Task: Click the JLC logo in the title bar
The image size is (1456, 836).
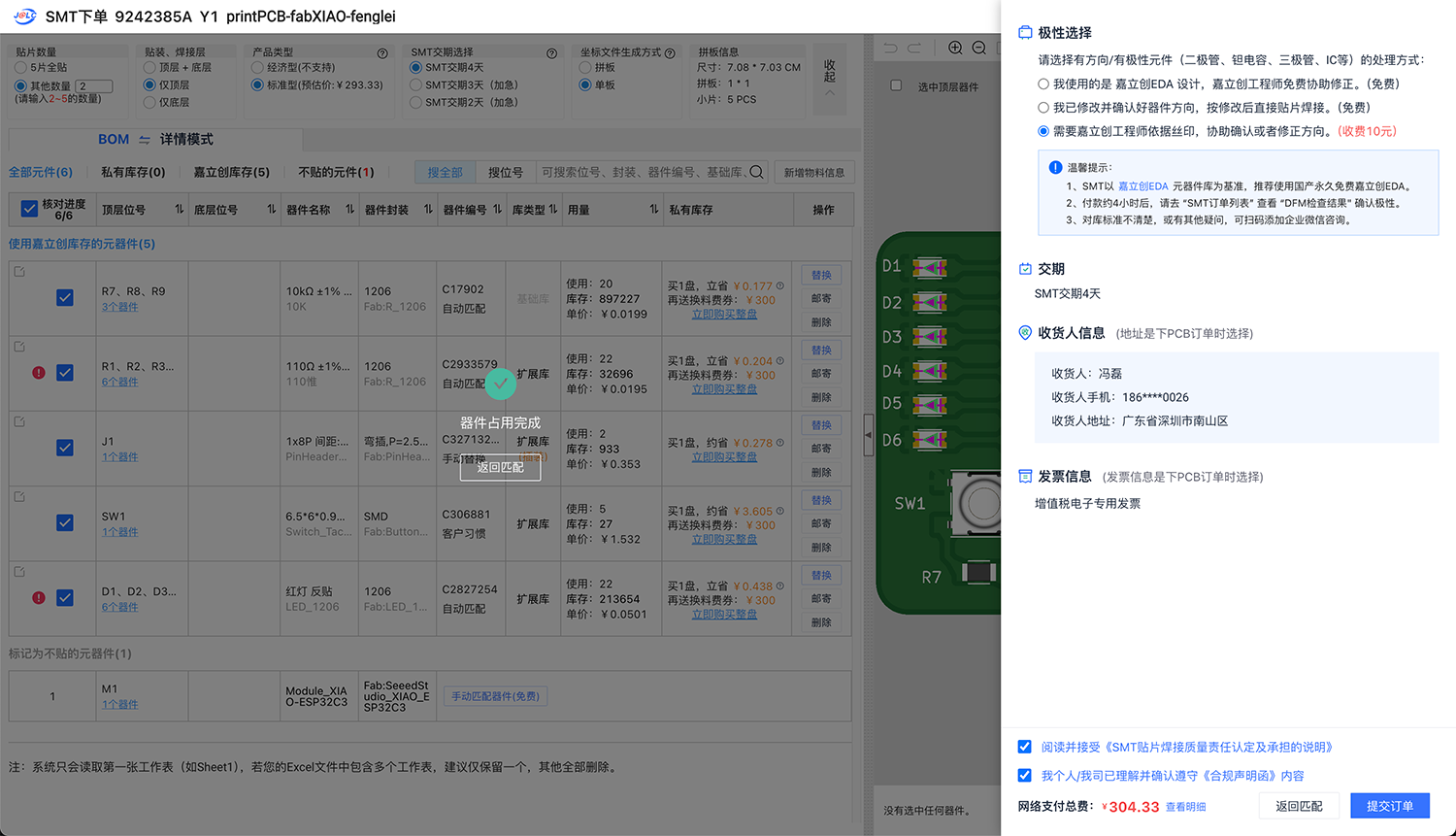Action: (25, 17)
